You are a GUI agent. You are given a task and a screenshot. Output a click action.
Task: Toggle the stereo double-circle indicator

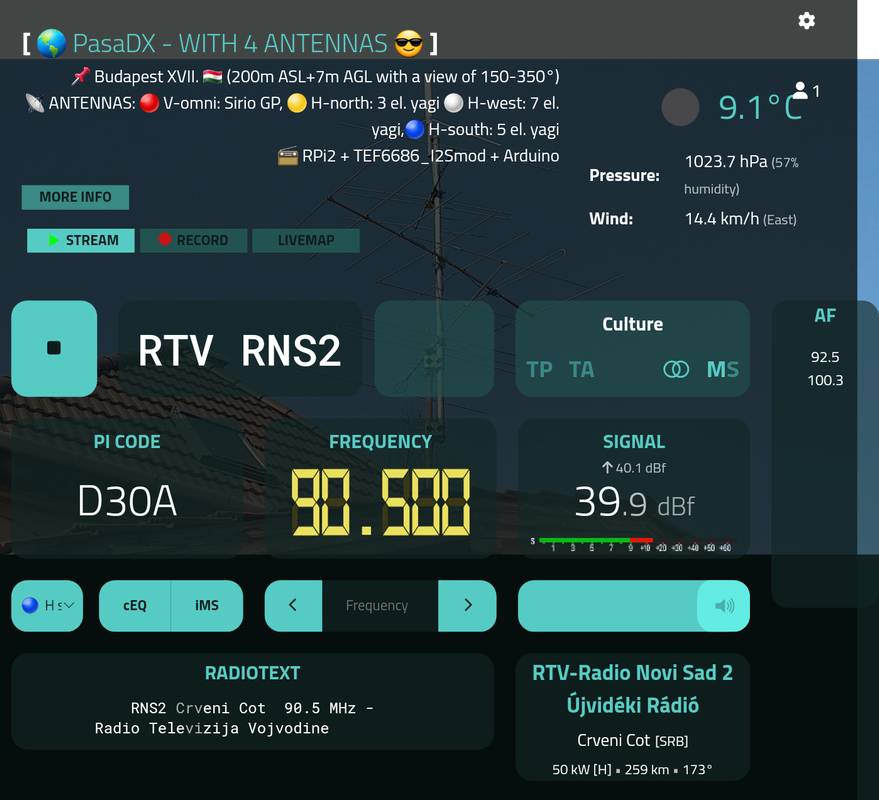point(676,369)
